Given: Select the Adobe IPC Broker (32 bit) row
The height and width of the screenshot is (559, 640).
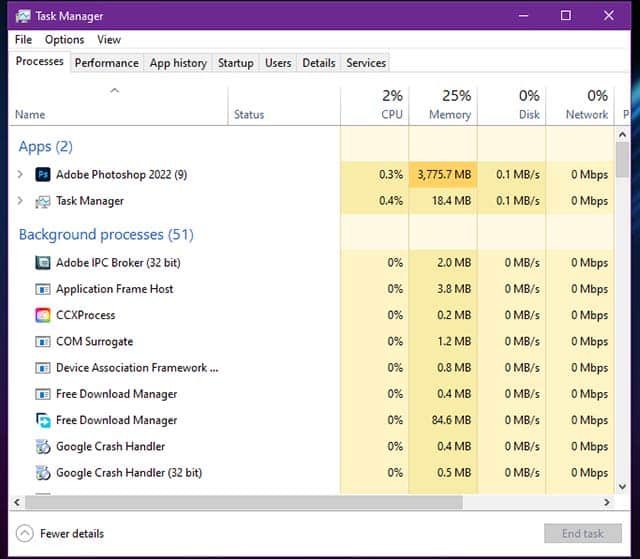Looking at the screenshot, I should click(x=311, y=263).
